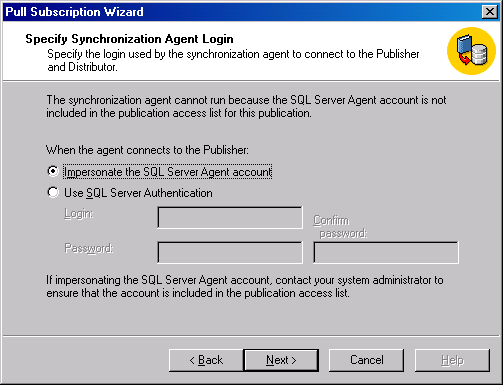Proceed with the Next button

(281, 360)
